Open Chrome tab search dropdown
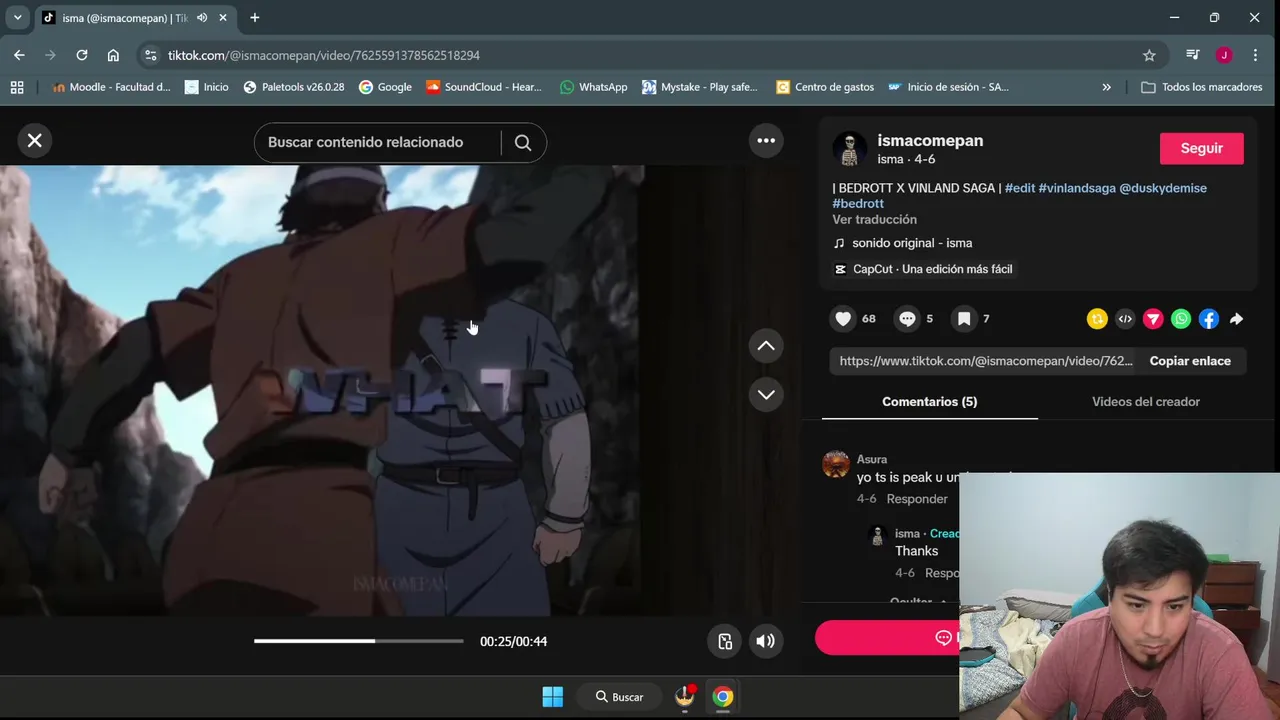This screenshot has width=1280, height=720. [17, 18]
